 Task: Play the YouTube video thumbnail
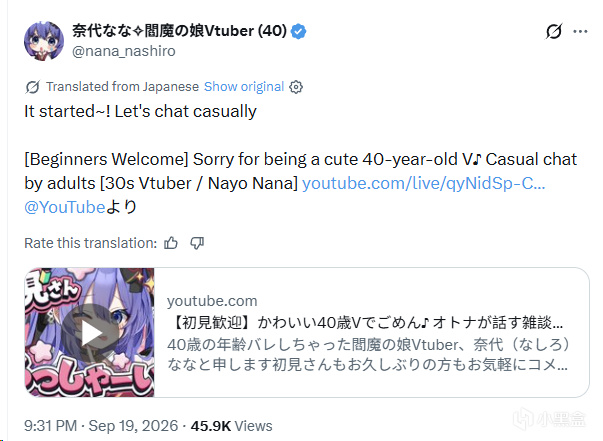click(90, 333)
